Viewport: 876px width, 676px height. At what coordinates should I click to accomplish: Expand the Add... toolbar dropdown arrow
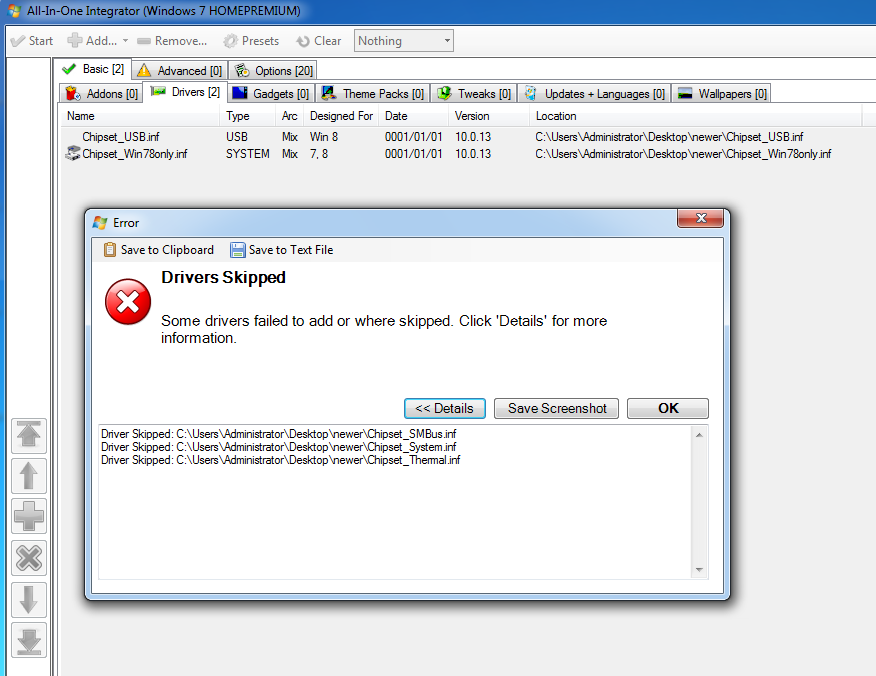click(x=125, y=41)
